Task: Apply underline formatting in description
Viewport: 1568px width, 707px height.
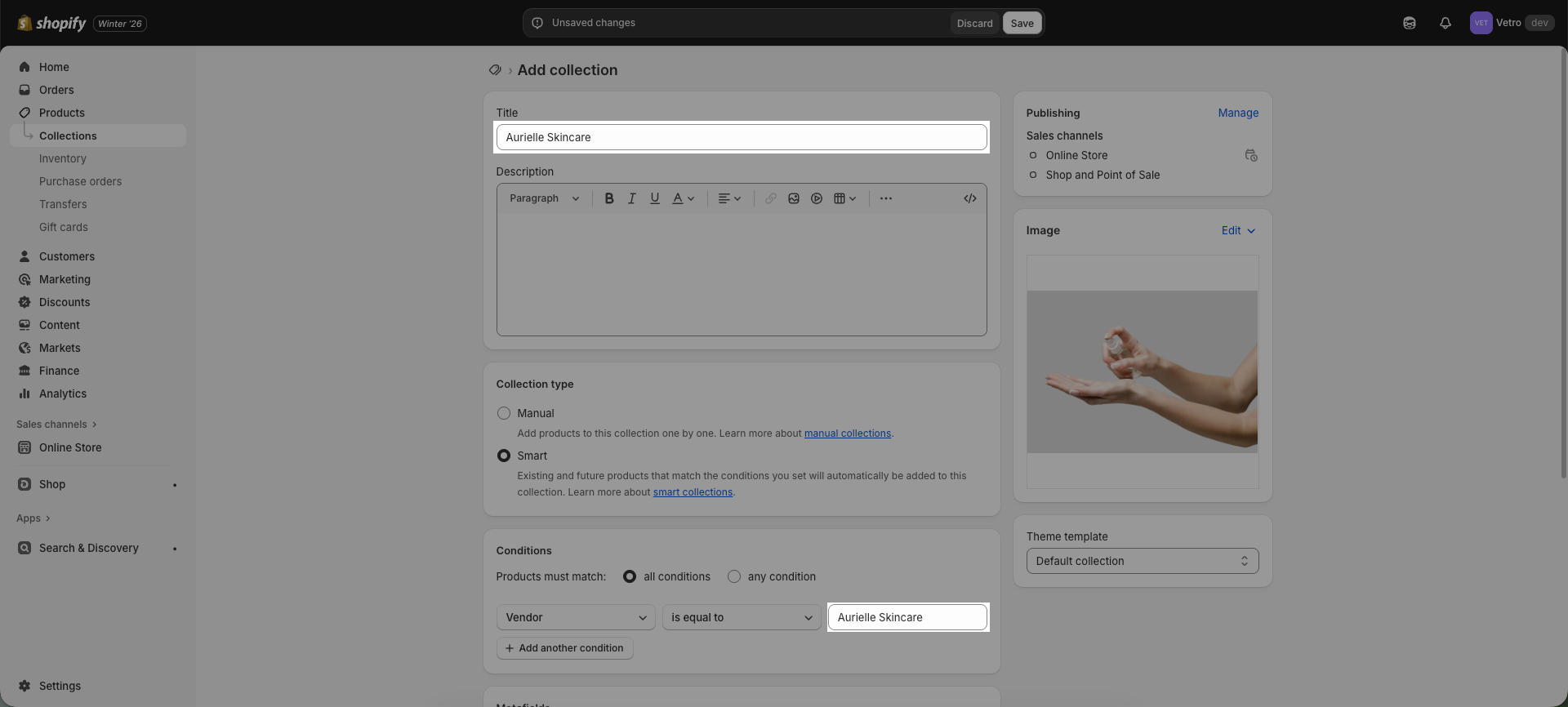Action: click(654, 198)
